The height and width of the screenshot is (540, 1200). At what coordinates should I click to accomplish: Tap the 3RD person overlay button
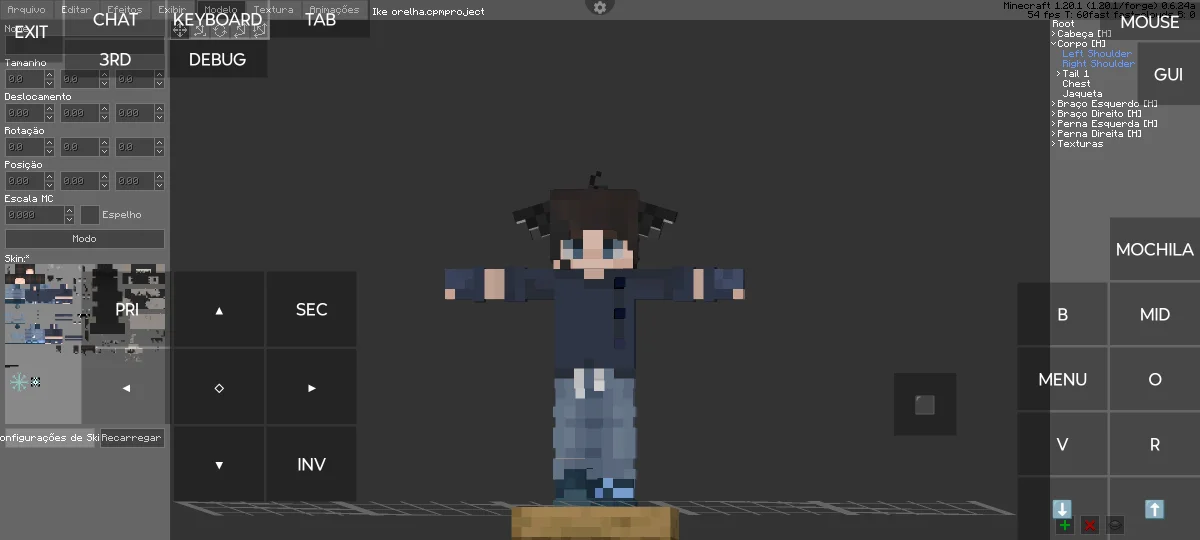pos(115,59)
